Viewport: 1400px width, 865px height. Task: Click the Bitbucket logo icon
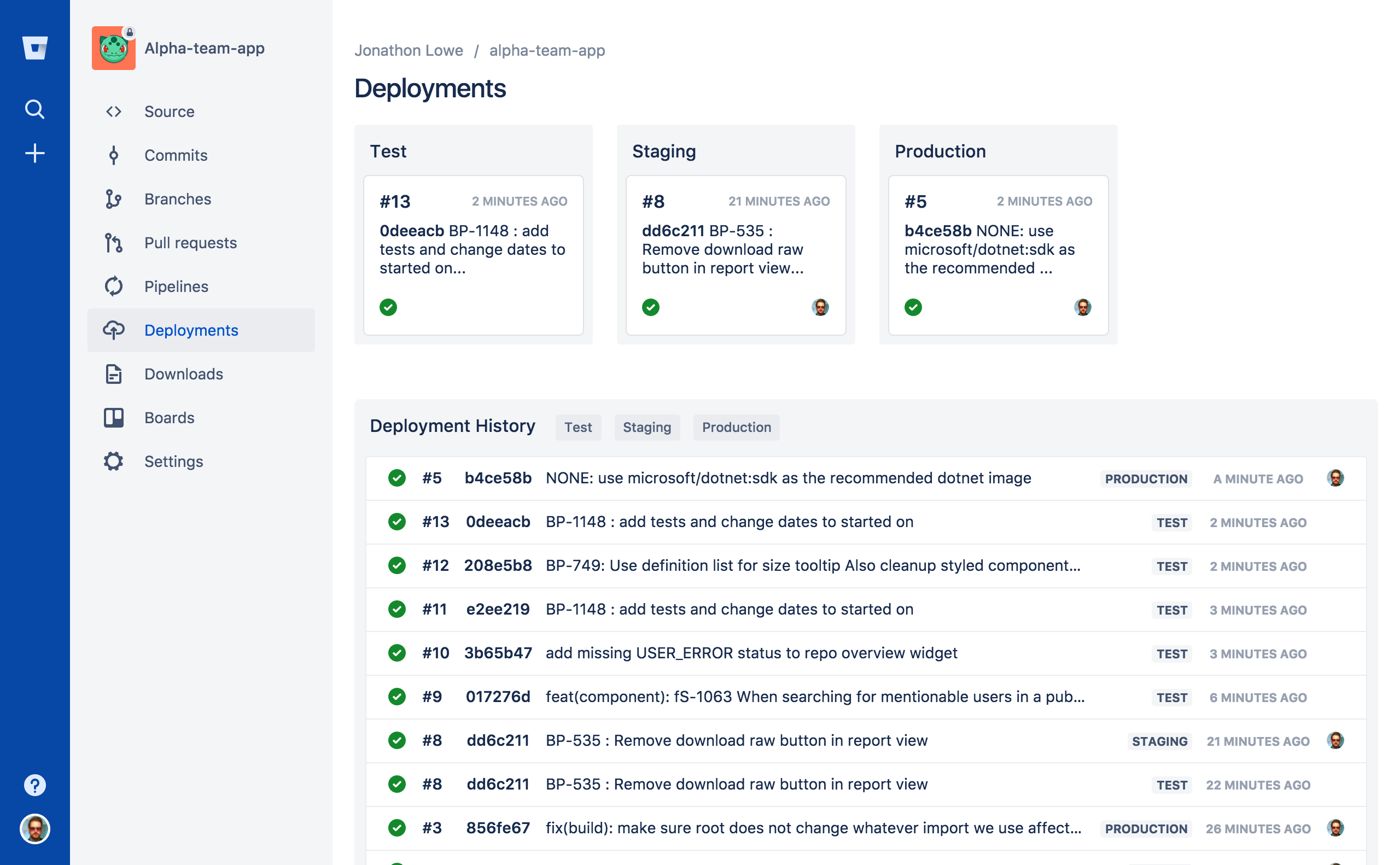35,48
